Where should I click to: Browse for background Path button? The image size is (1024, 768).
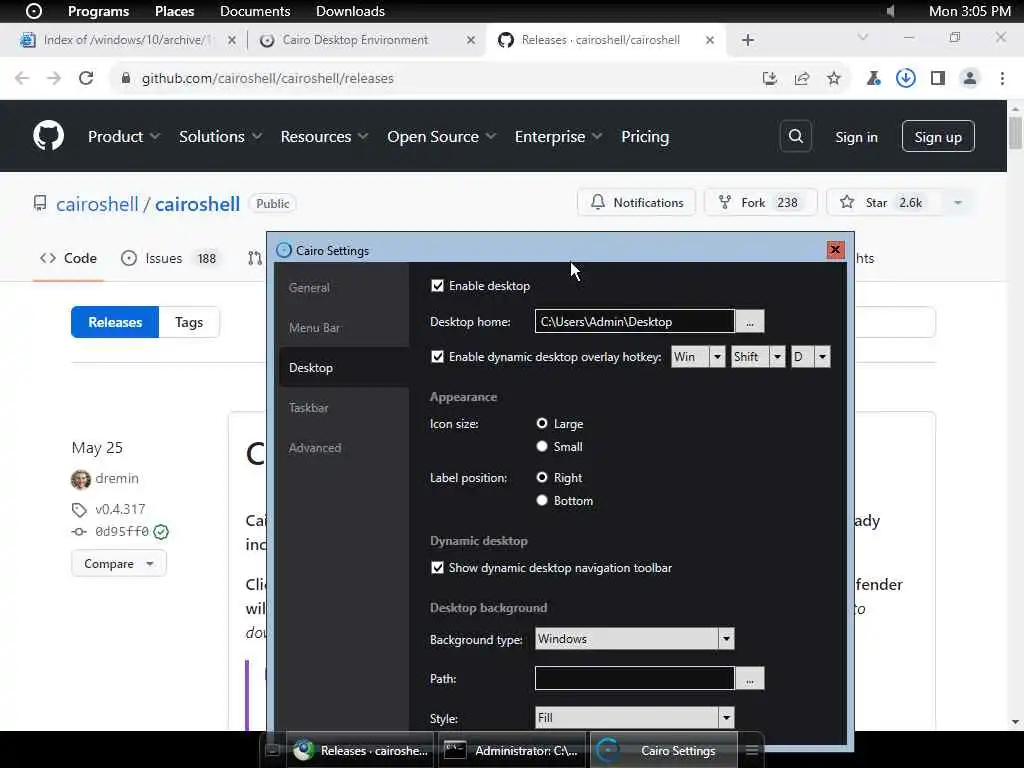point(750,679)
